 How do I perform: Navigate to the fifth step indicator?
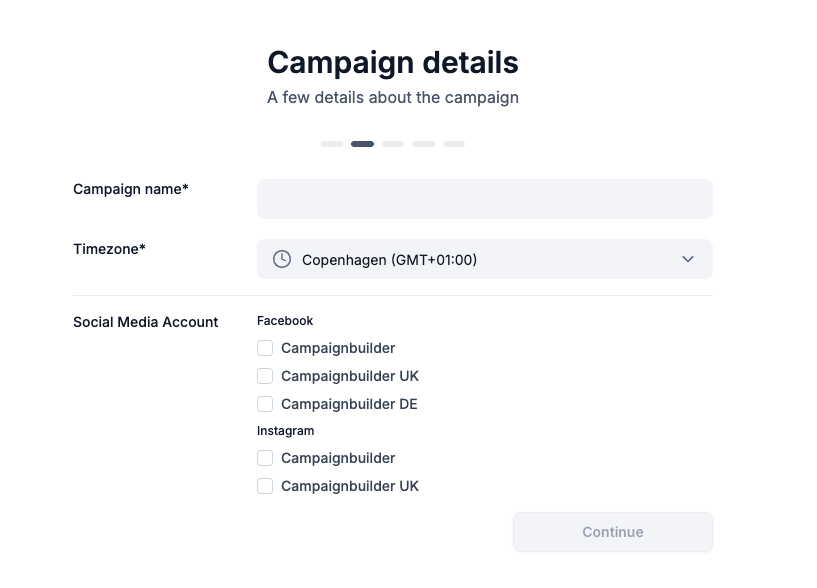point(454,144)
